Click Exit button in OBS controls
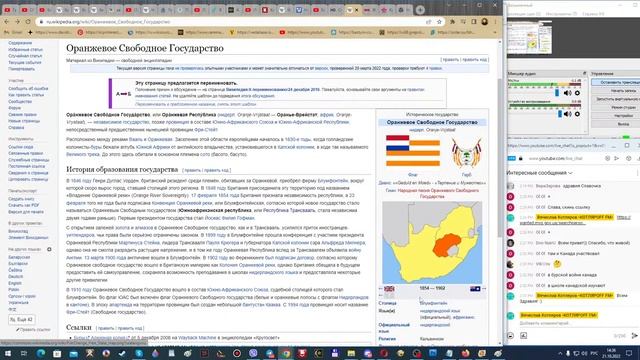 click(616, 124)
